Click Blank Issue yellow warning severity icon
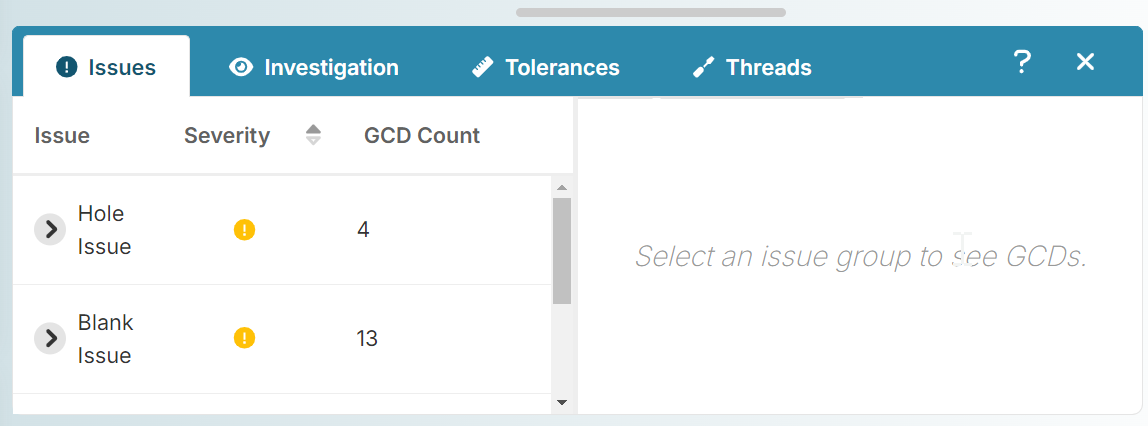 245,338
